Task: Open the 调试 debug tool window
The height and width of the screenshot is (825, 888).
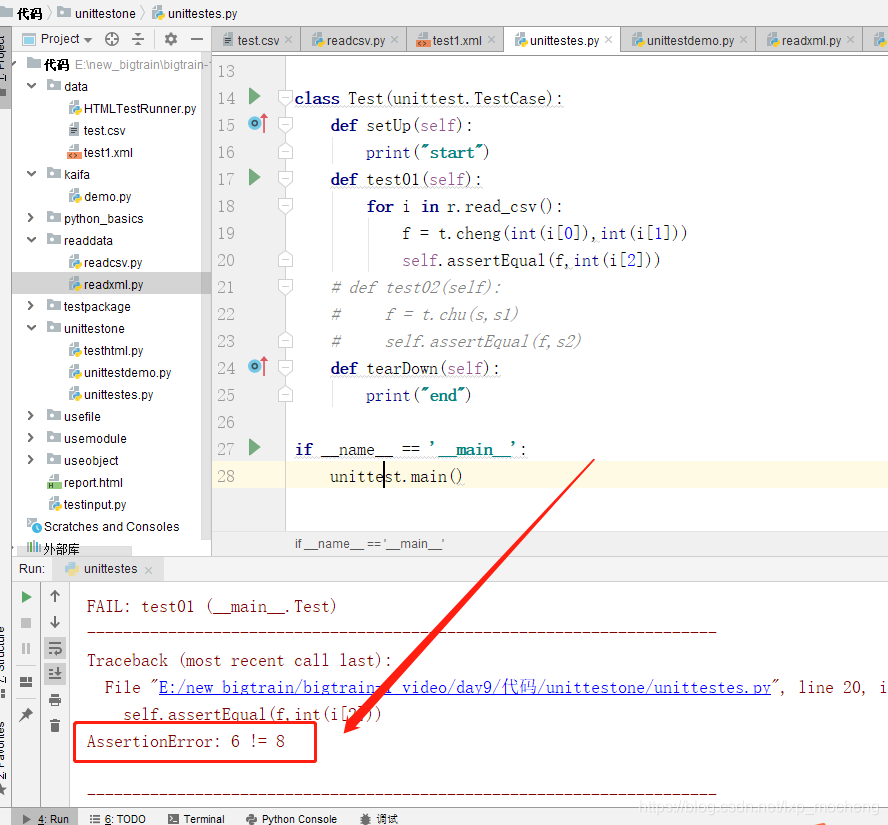Action: (379, 819)
